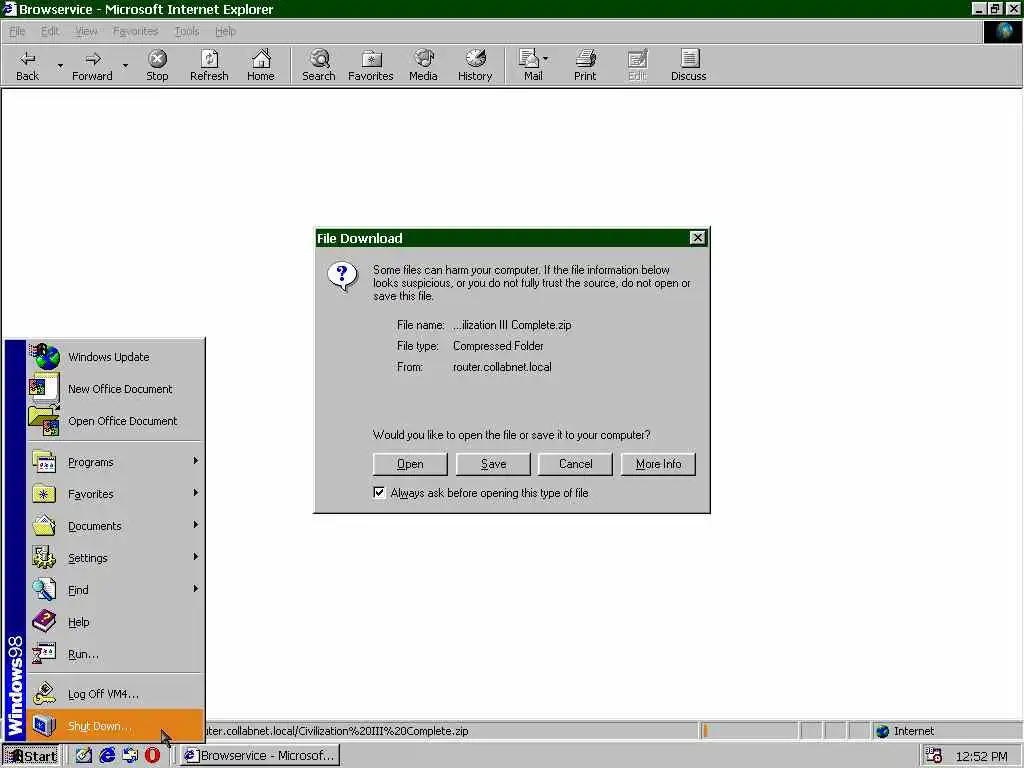Click the question mark dialog icon
Image resolution: width=1024 pixels, height=768 pixels.
click(342, 276)
